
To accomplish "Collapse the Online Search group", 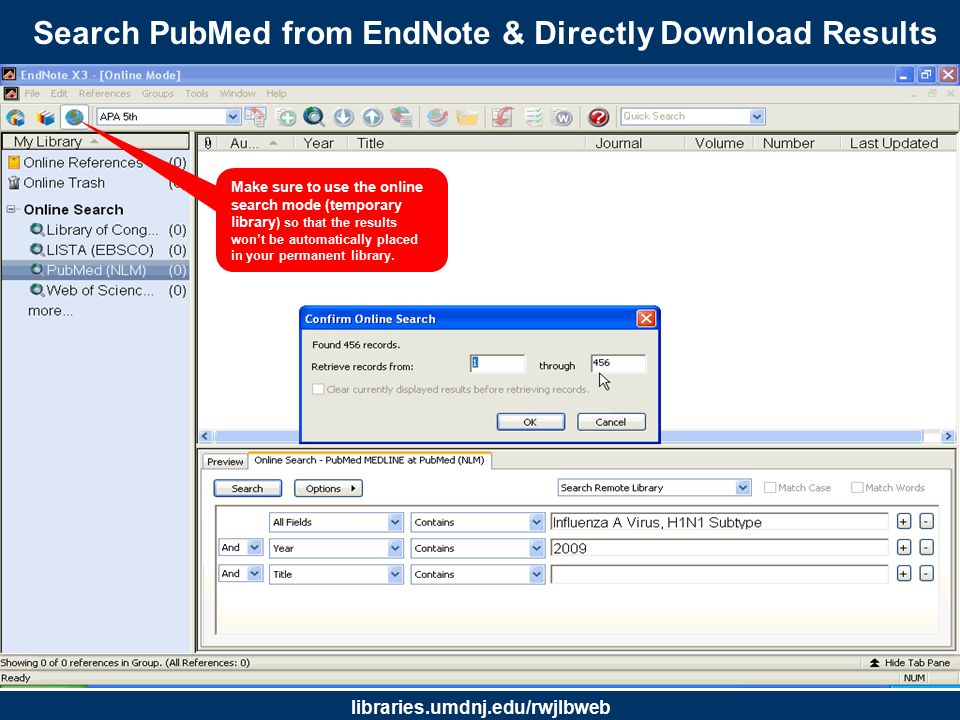I will 11,209.
